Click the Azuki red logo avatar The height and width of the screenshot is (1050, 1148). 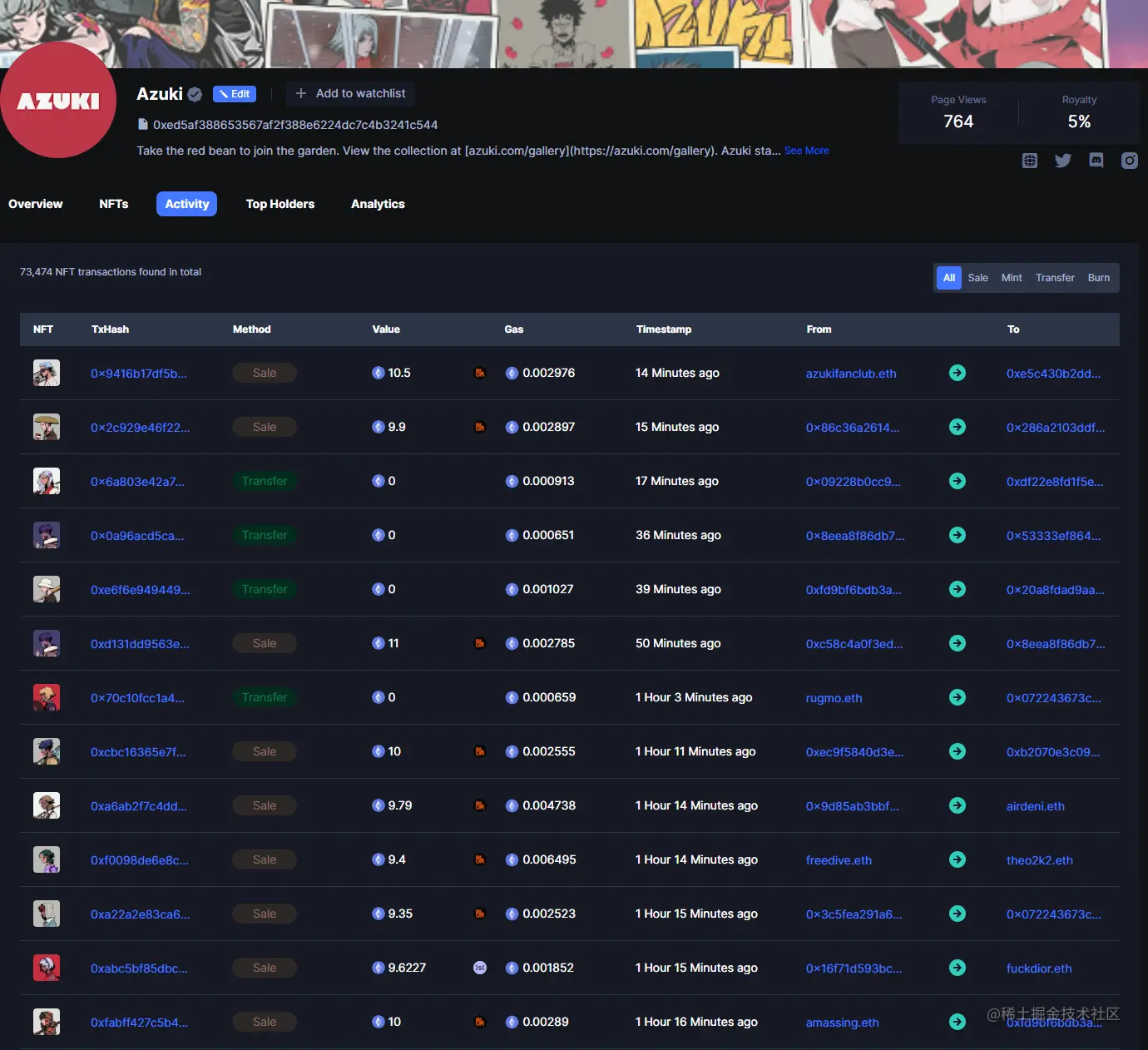pos(57,100)
